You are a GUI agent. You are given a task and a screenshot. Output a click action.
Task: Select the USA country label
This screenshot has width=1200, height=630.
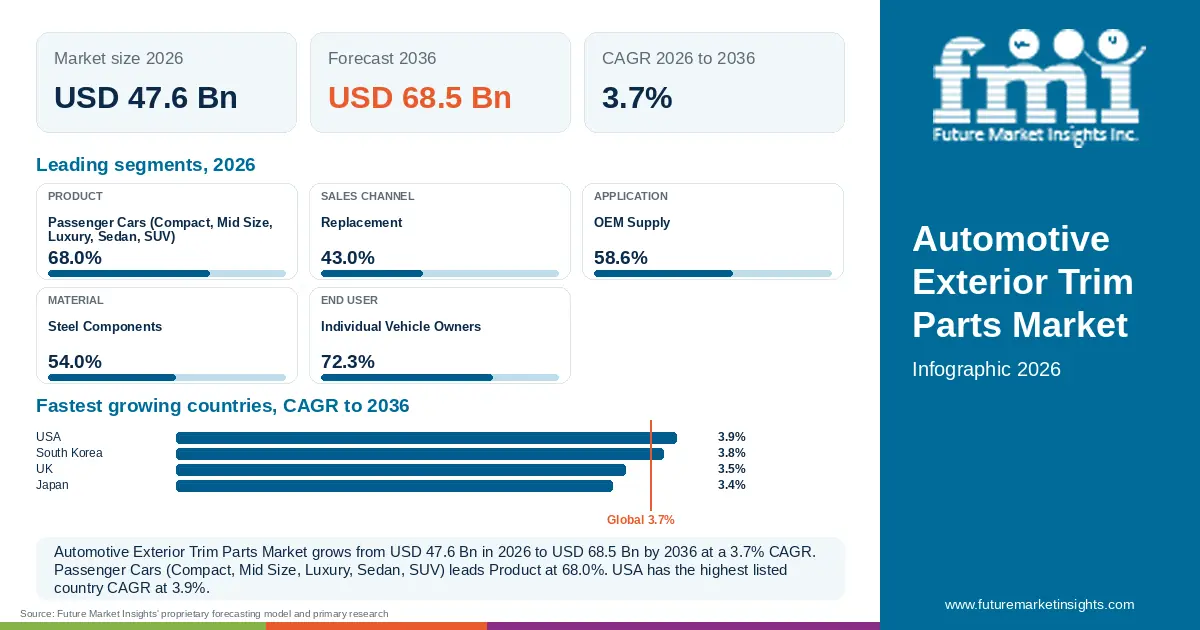point(49,437)
